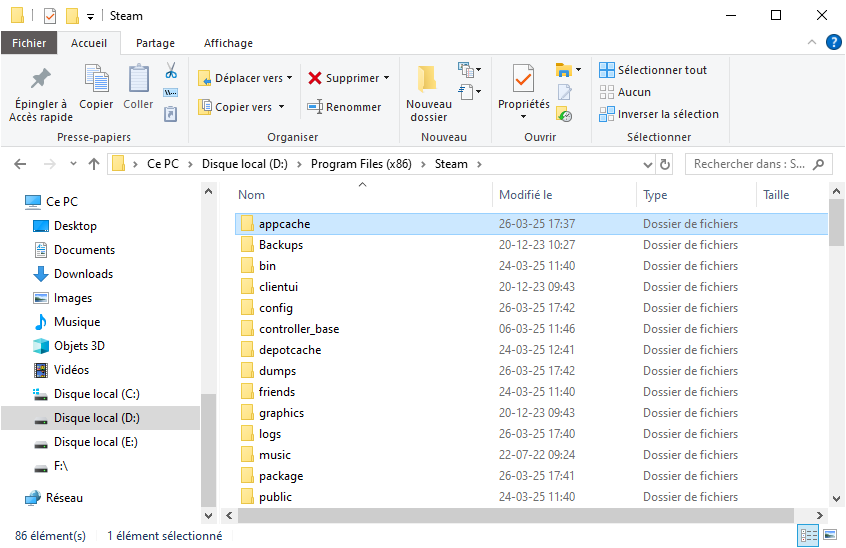Viewport: 846px width, 548px height.
Task: Go back with the left arrow
Action: [21, 164]
